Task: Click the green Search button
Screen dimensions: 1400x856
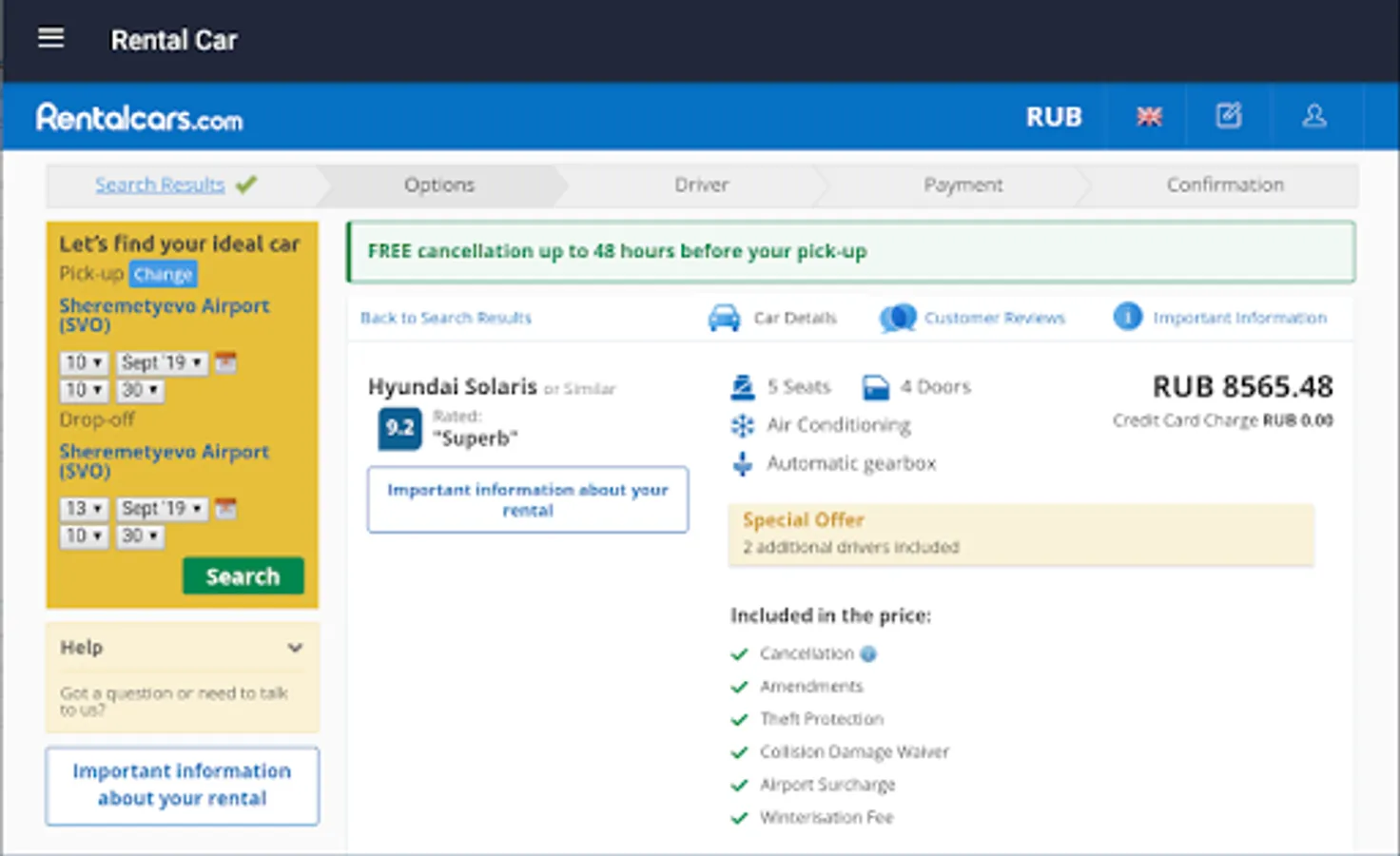Action: tap(243, 576)
